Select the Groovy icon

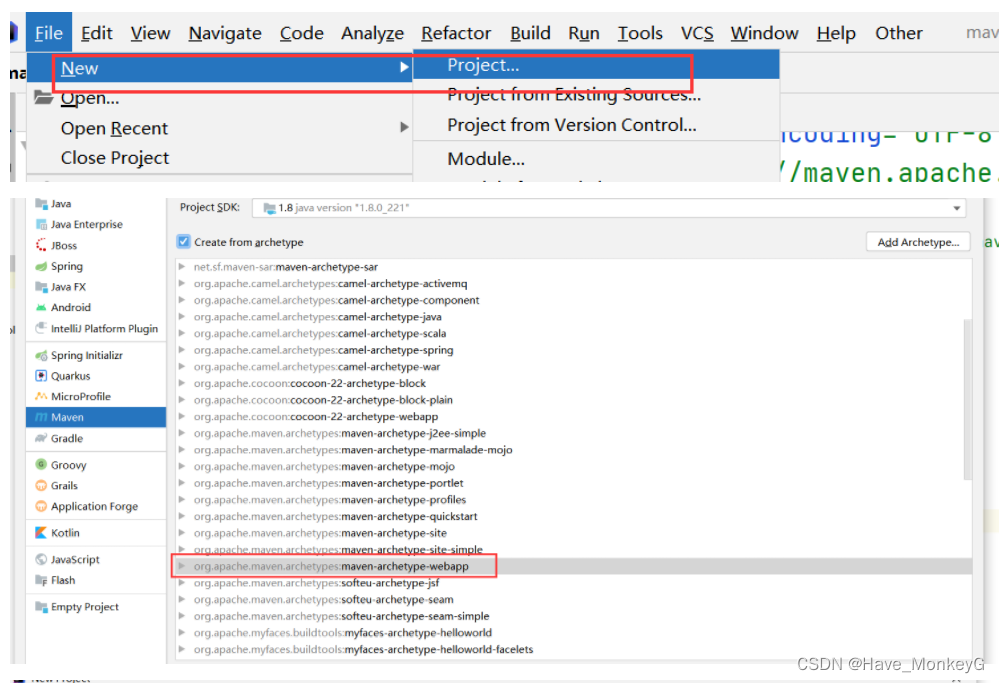(41, 464)
